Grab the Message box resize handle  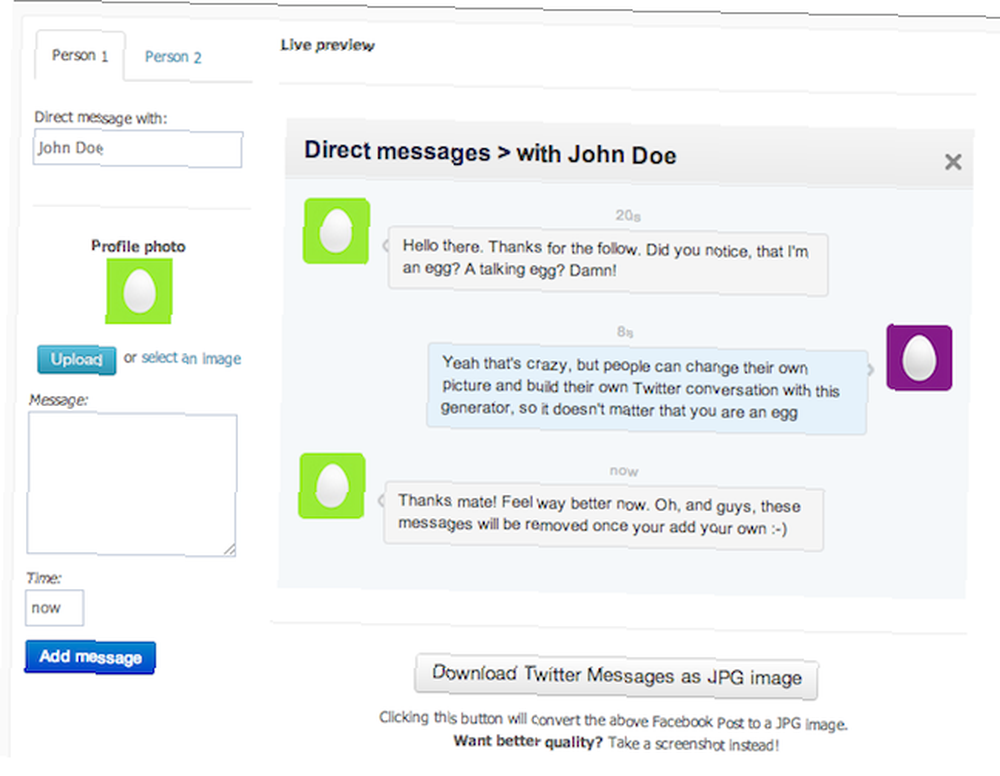[x=230, y=549]
